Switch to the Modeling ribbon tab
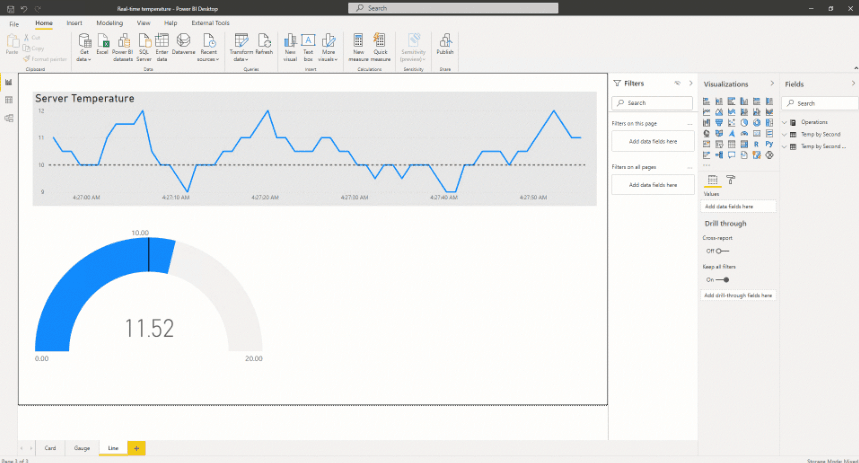 (x=110, y=23)
